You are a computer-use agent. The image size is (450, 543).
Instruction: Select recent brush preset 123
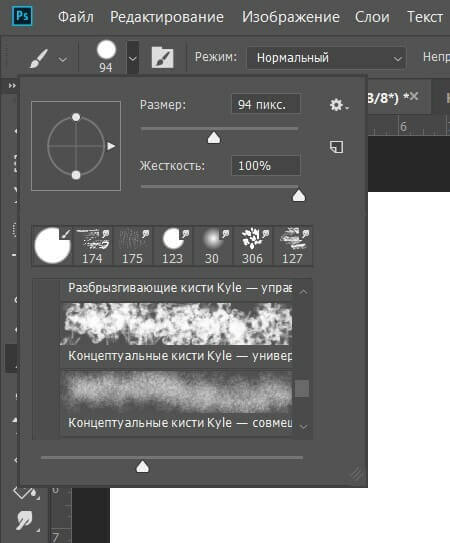[x=173, y=246]
